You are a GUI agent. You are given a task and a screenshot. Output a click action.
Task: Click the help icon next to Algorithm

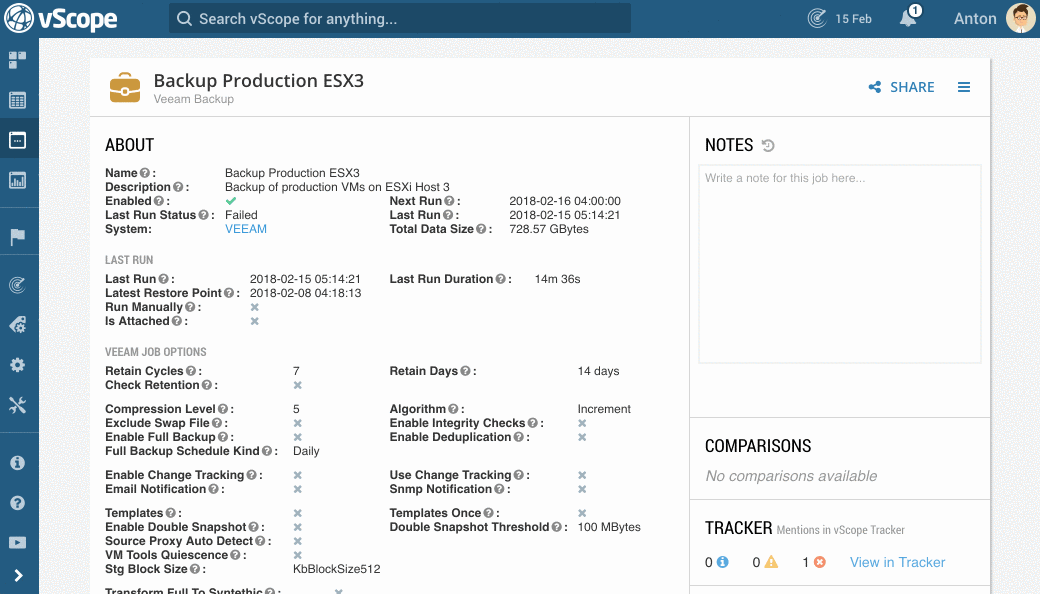[453, 409]
